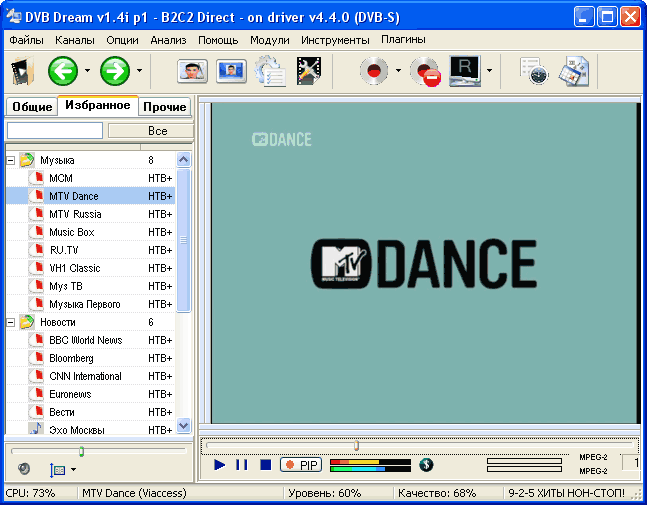Viewport: 647px width, 505px height.
Task: Select the MTV Russia channel
Action: click(90, 214)
